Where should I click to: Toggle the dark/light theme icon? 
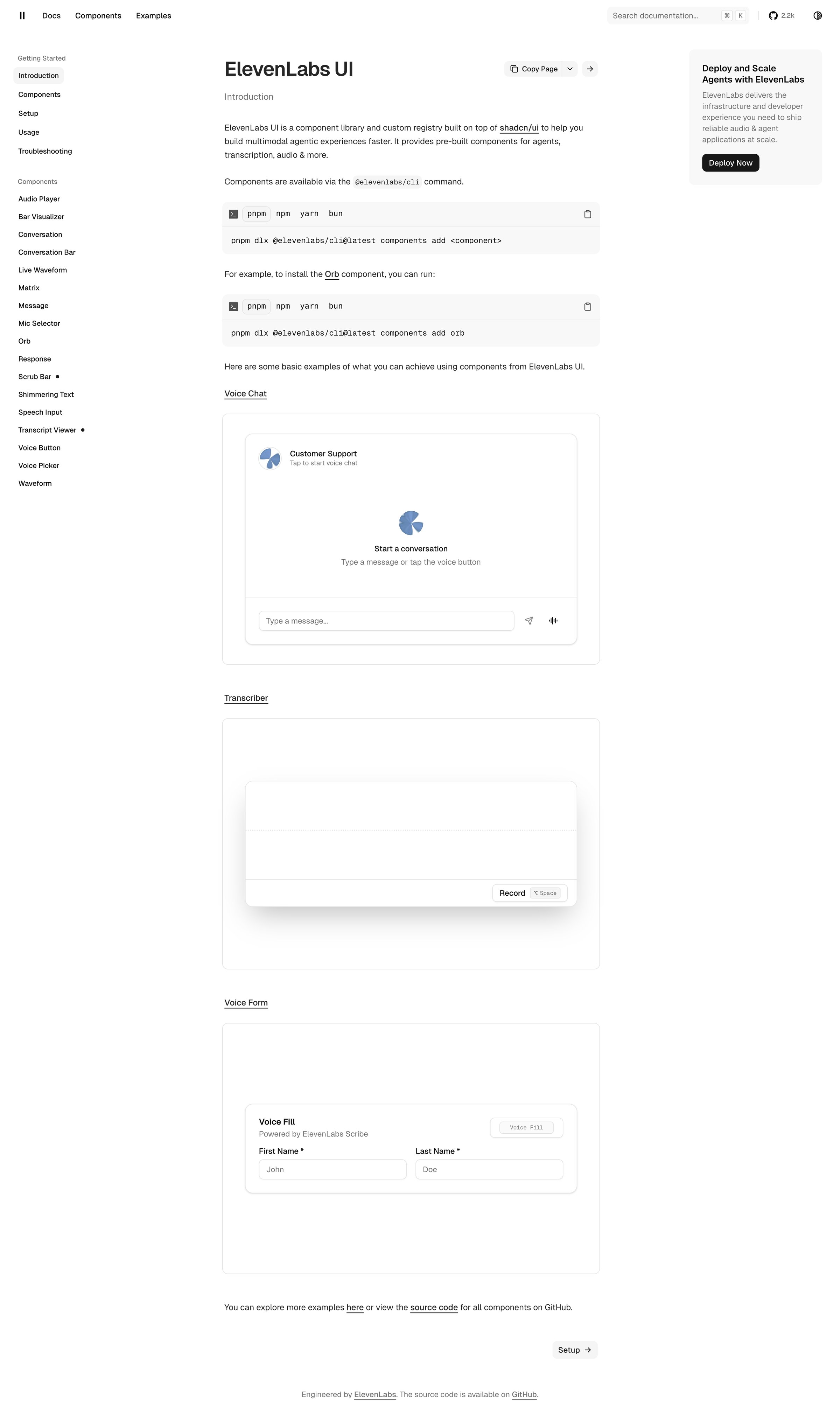pos(817,16)
